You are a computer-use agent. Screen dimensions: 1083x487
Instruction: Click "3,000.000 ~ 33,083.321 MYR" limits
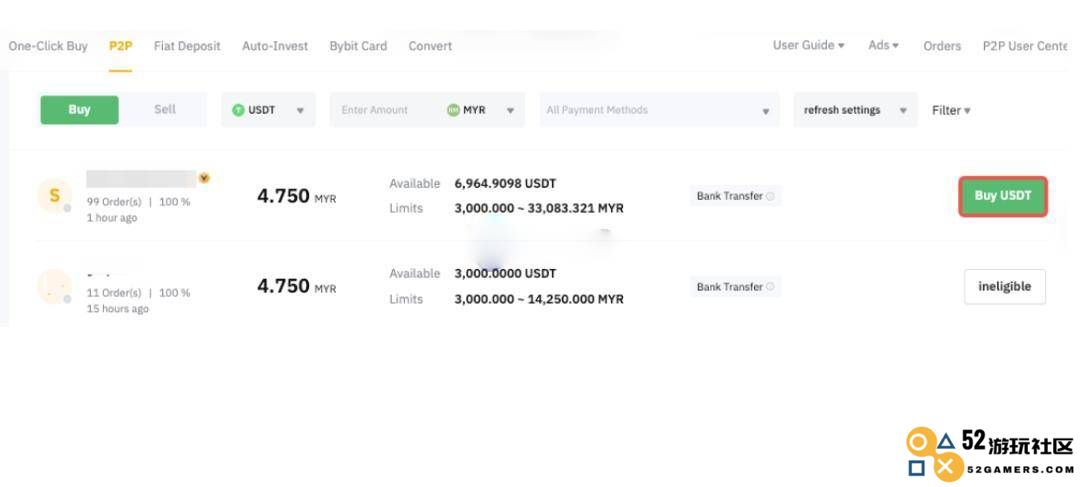539,208
